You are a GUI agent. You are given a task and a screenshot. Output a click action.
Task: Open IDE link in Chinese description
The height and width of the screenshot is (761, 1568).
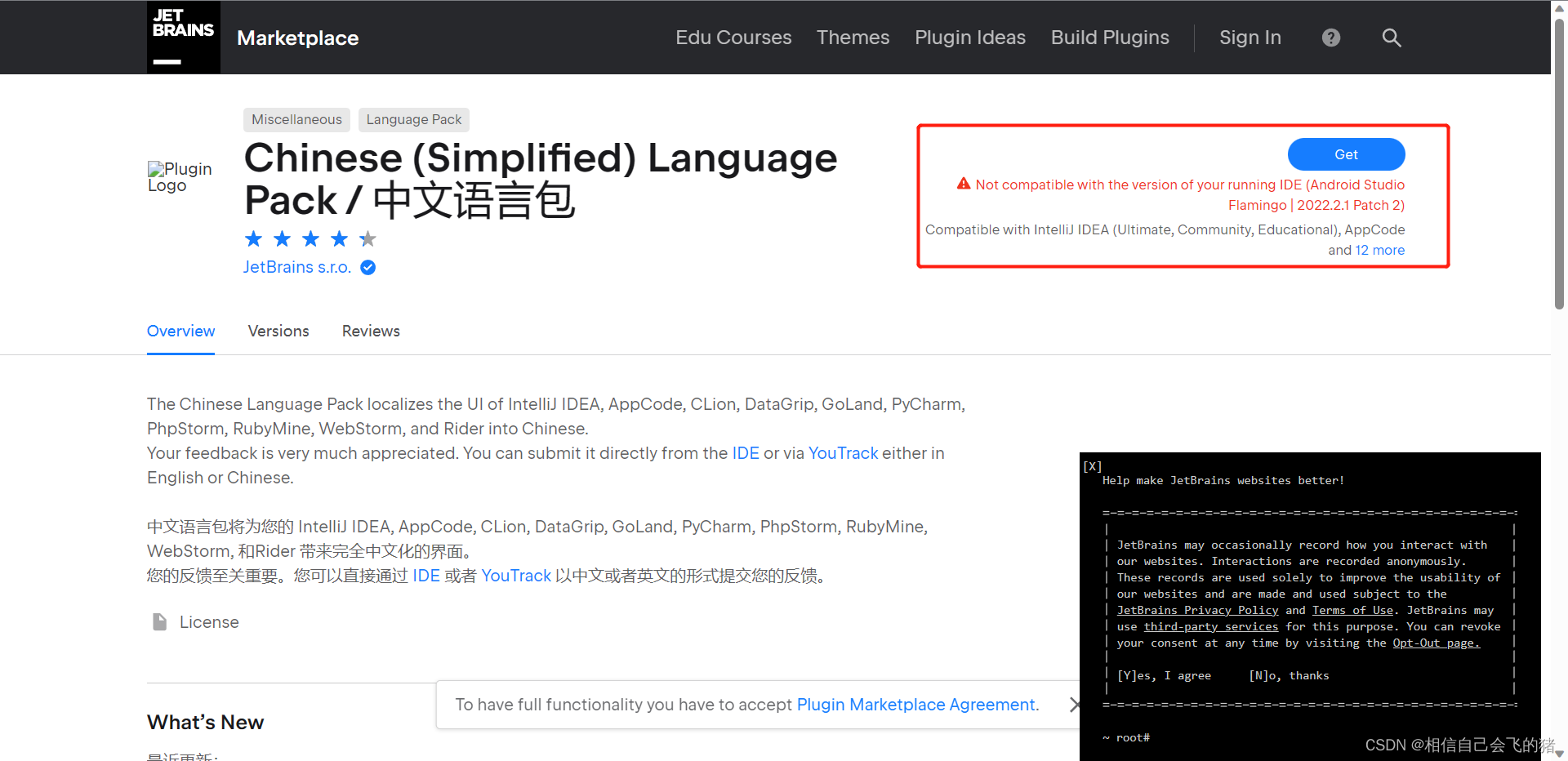426,576
